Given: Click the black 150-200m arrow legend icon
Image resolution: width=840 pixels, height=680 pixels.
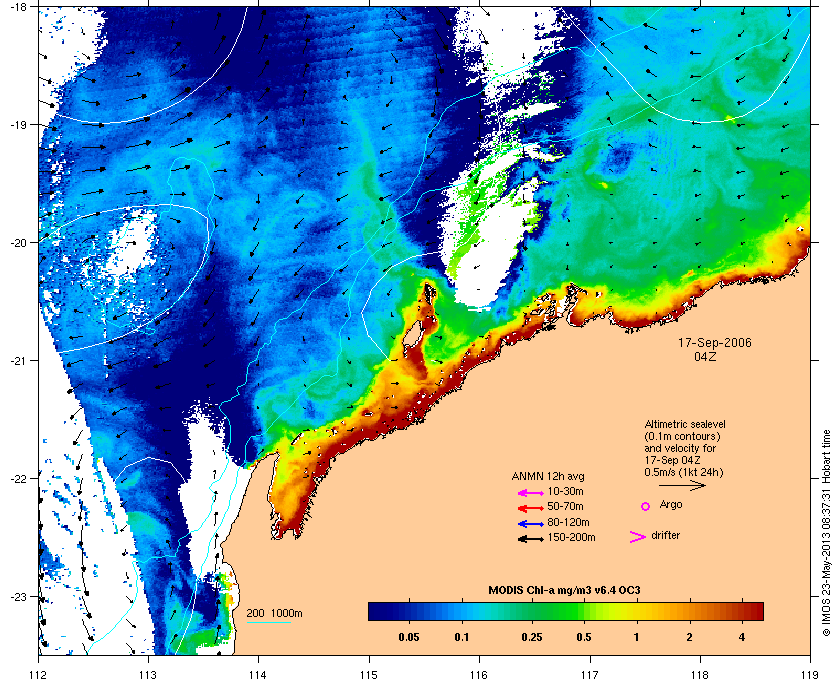Looking at the screenshot, I should (x=530, y=539).
